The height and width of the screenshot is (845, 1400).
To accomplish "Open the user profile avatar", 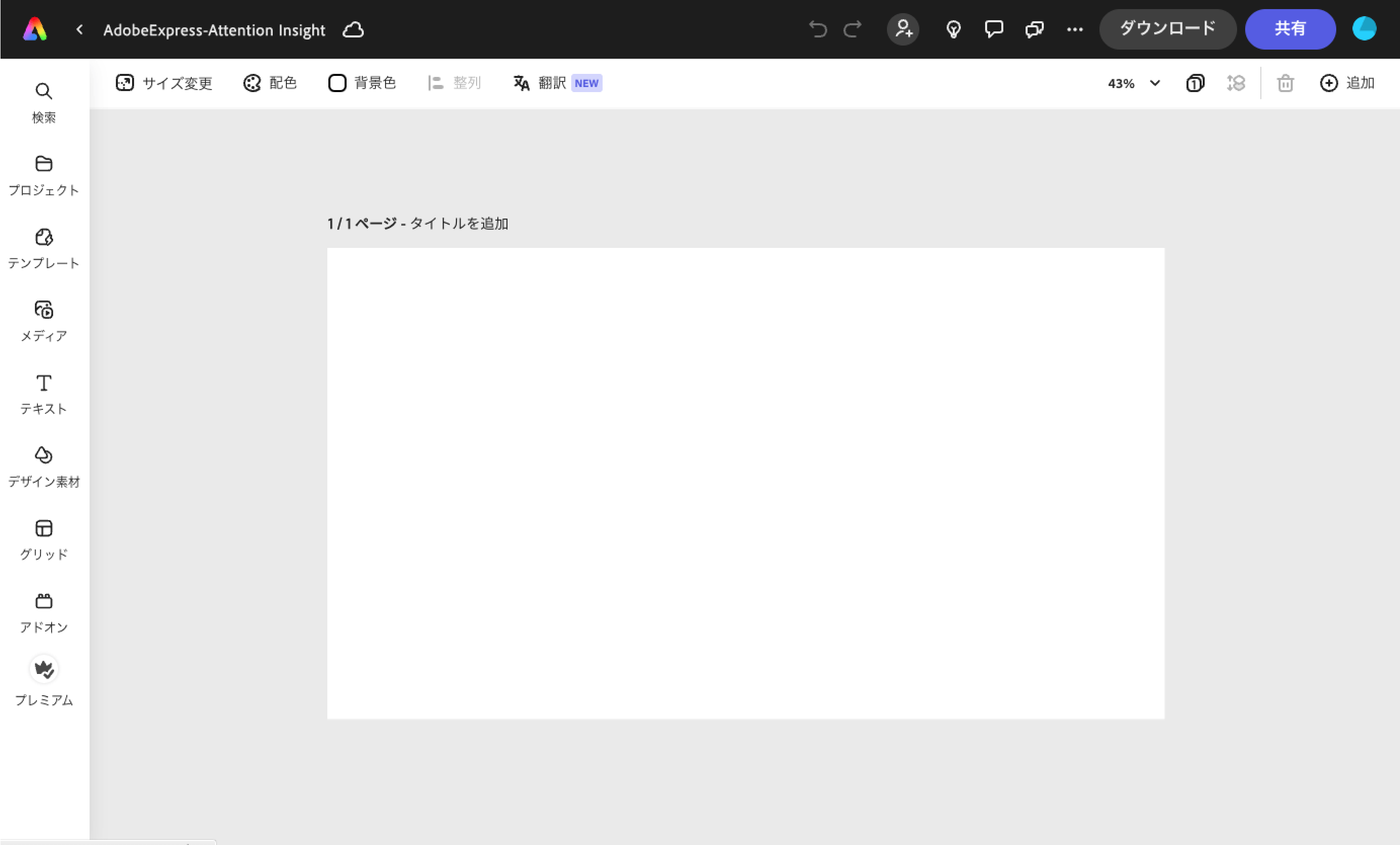I will tap(1364, 29).
